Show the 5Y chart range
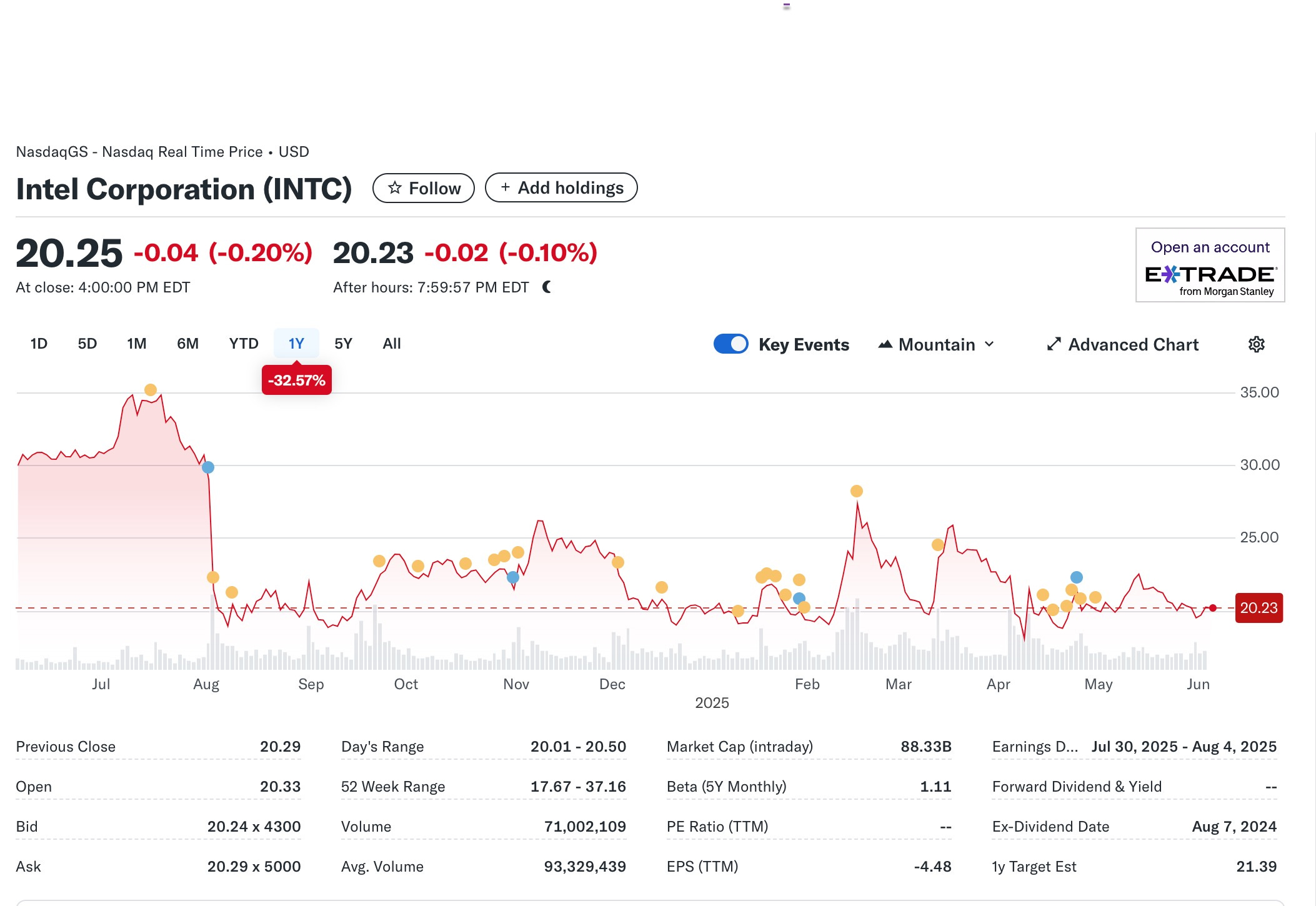Screen dimensions: 1316x906 (x=343, y=344)
